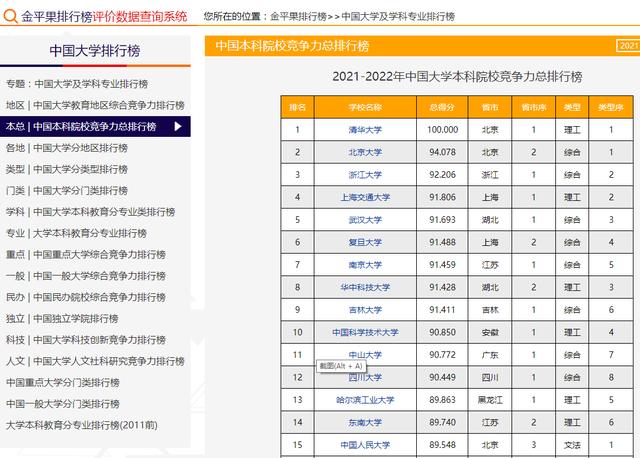
Task: Click the 中国大学排行榜 sidebar heading
Action: coord(95,51)
